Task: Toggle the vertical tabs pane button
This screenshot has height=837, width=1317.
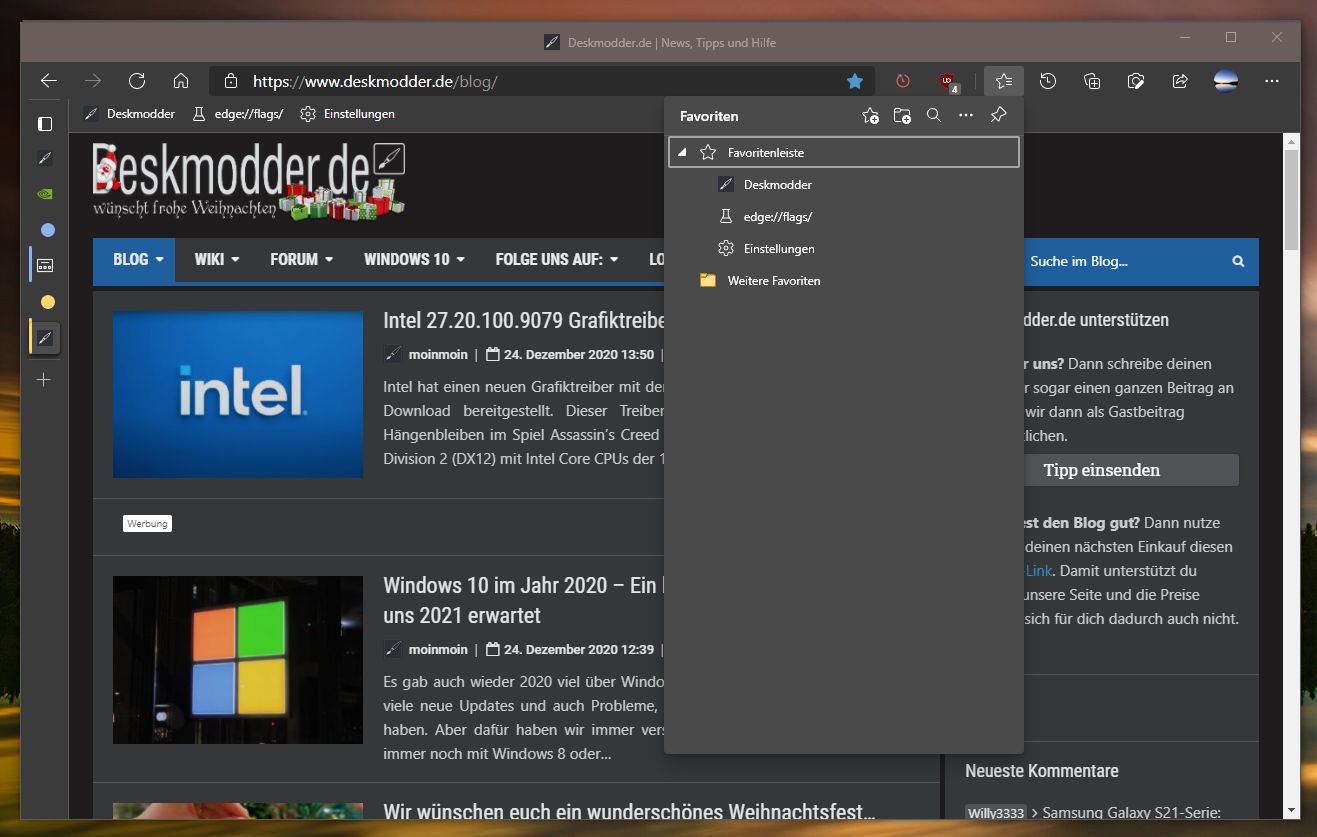Action: (44, 124)
